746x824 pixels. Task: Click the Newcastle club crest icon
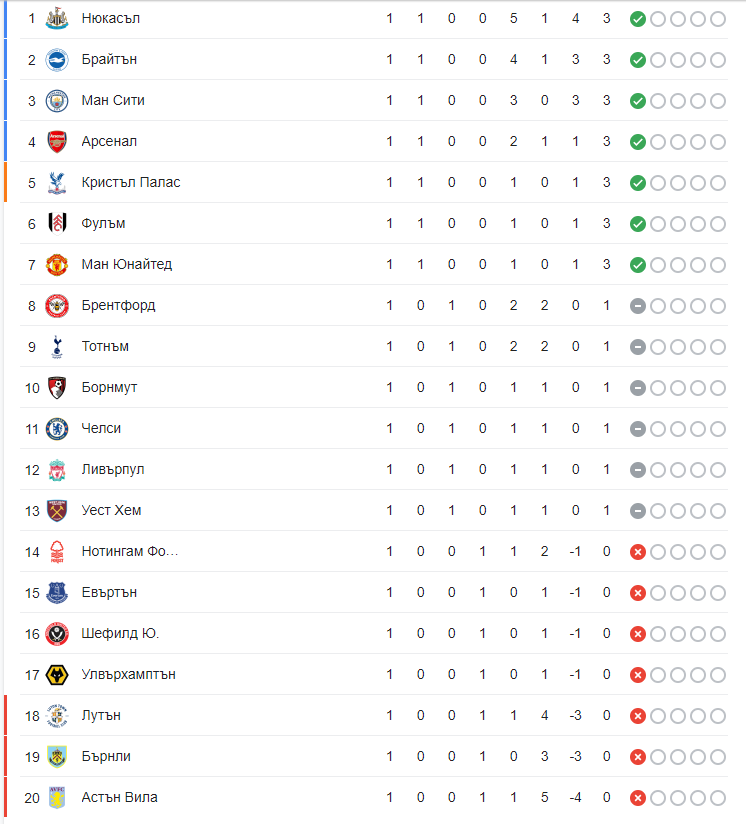click(x=57, y=18)
